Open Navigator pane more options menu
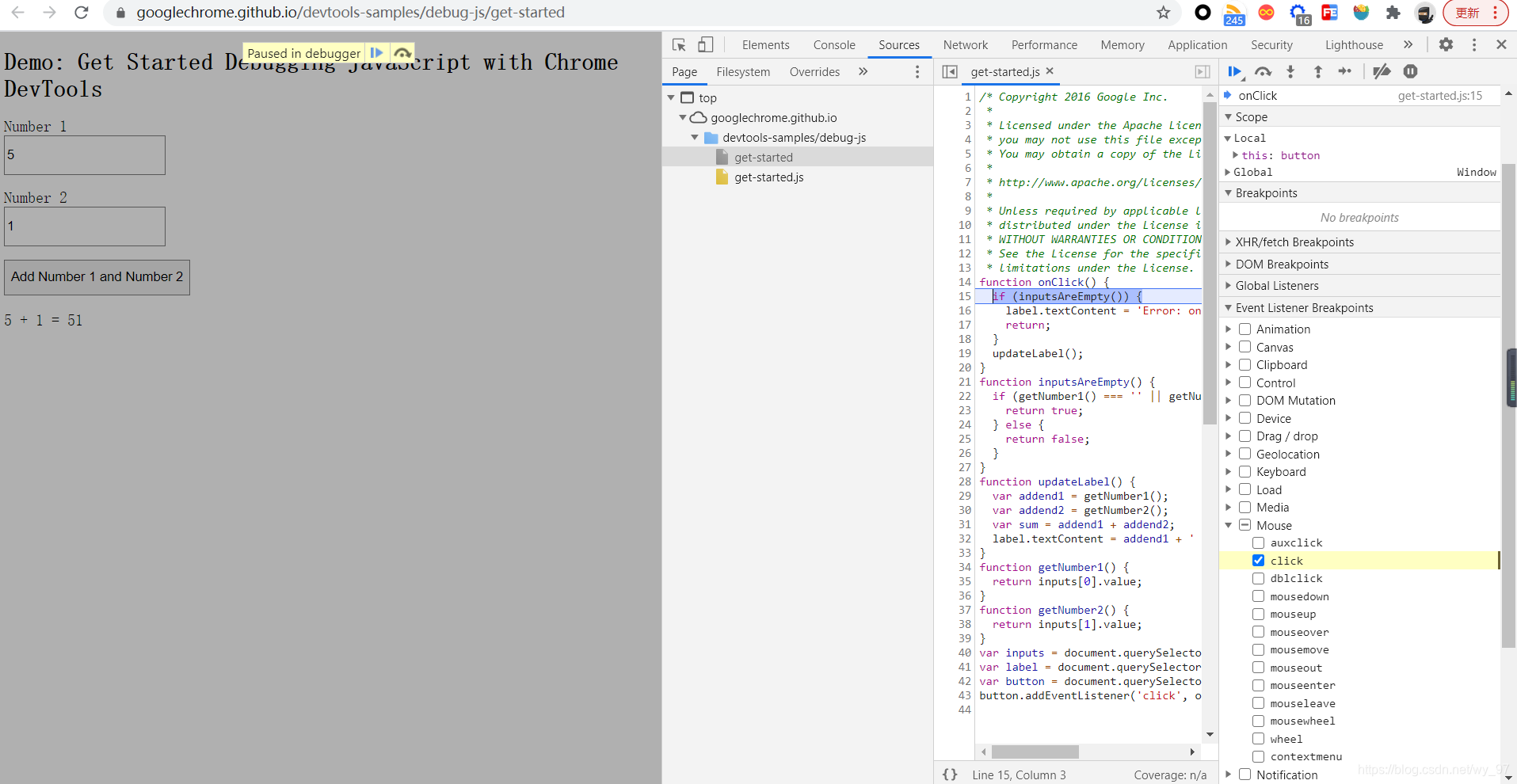Viewport: 1517px width, 784px height. click(x=917, y=71)
